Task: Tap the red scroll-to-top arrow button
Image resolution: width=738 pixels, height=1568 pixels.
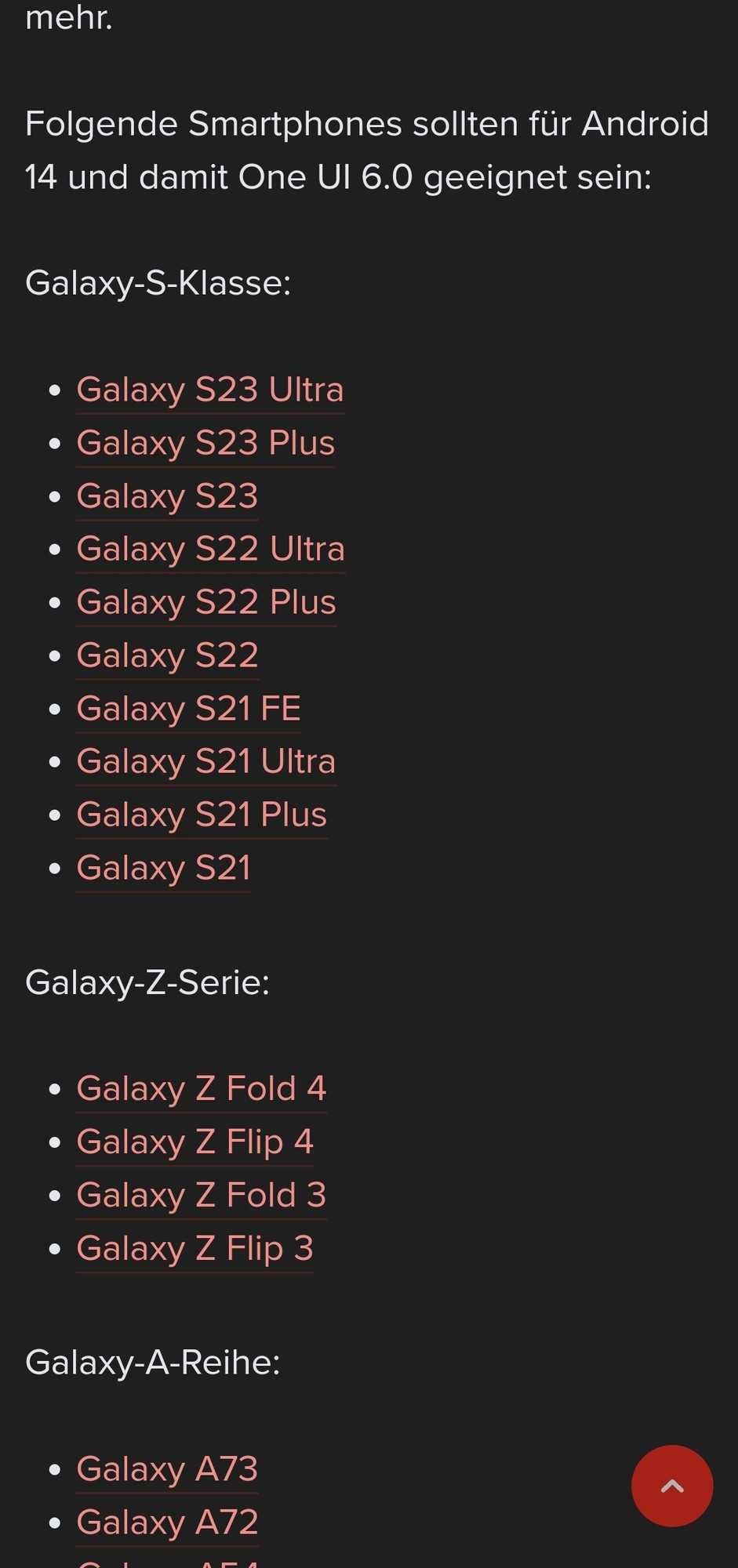Action: coord(672,1486)
